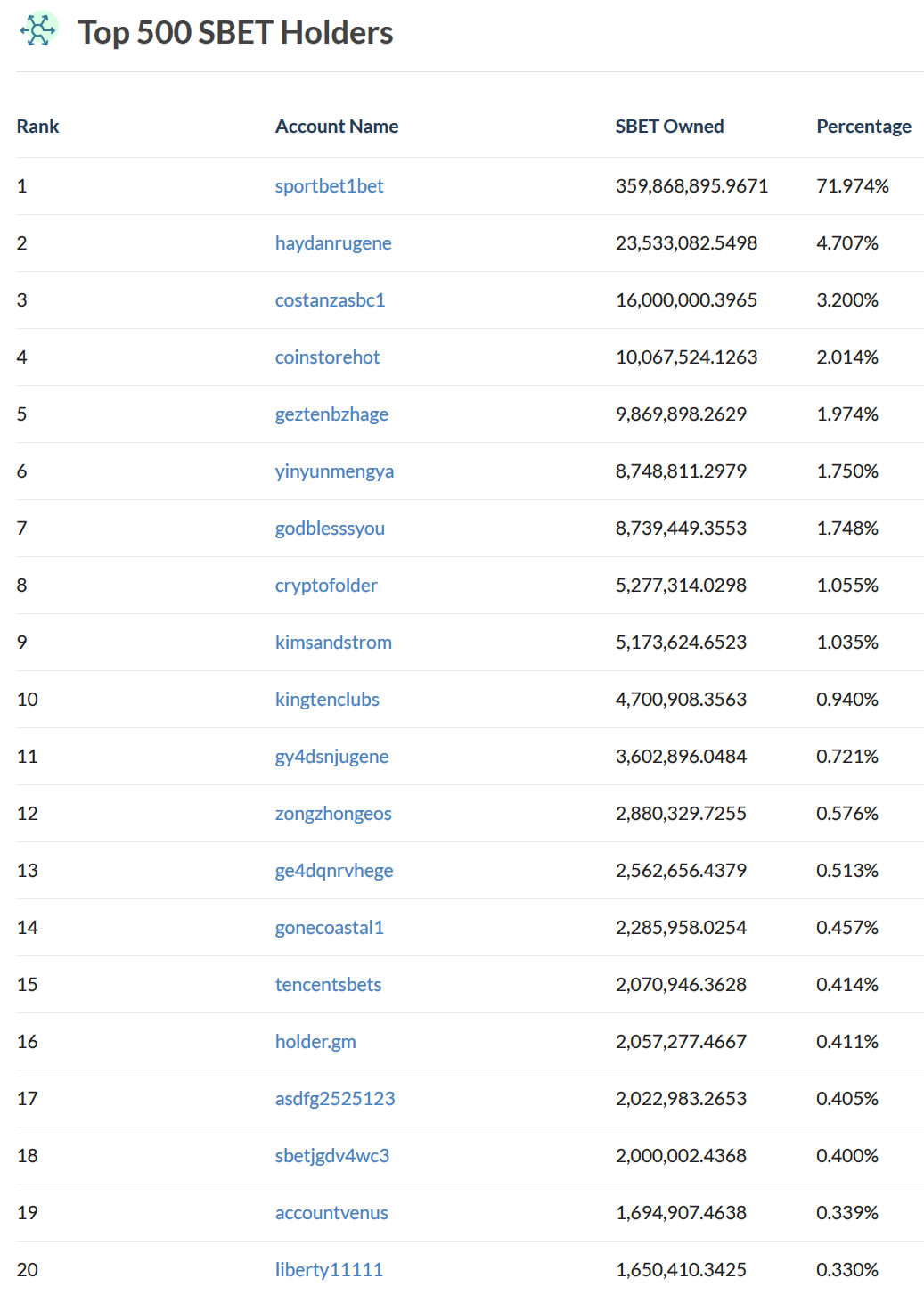
Task: Select the kingtenclubs account link
Action: (x=327, y=700)
